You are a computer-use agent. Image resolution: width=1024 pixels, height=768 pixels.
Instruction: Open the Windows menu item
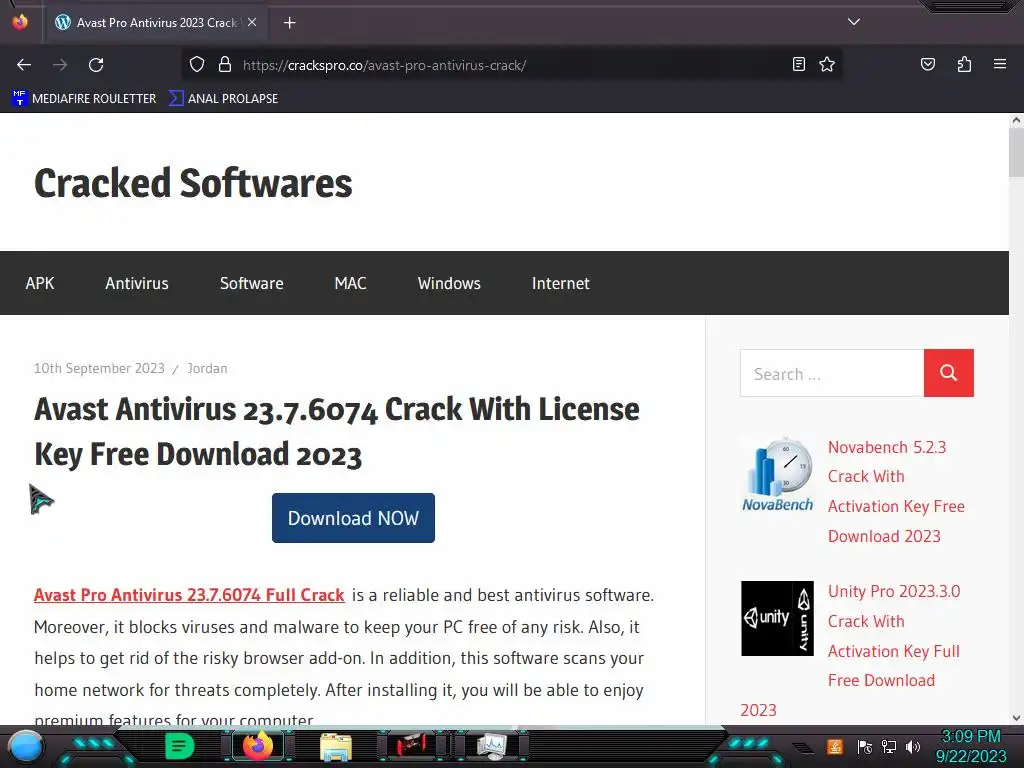(449, 283)
